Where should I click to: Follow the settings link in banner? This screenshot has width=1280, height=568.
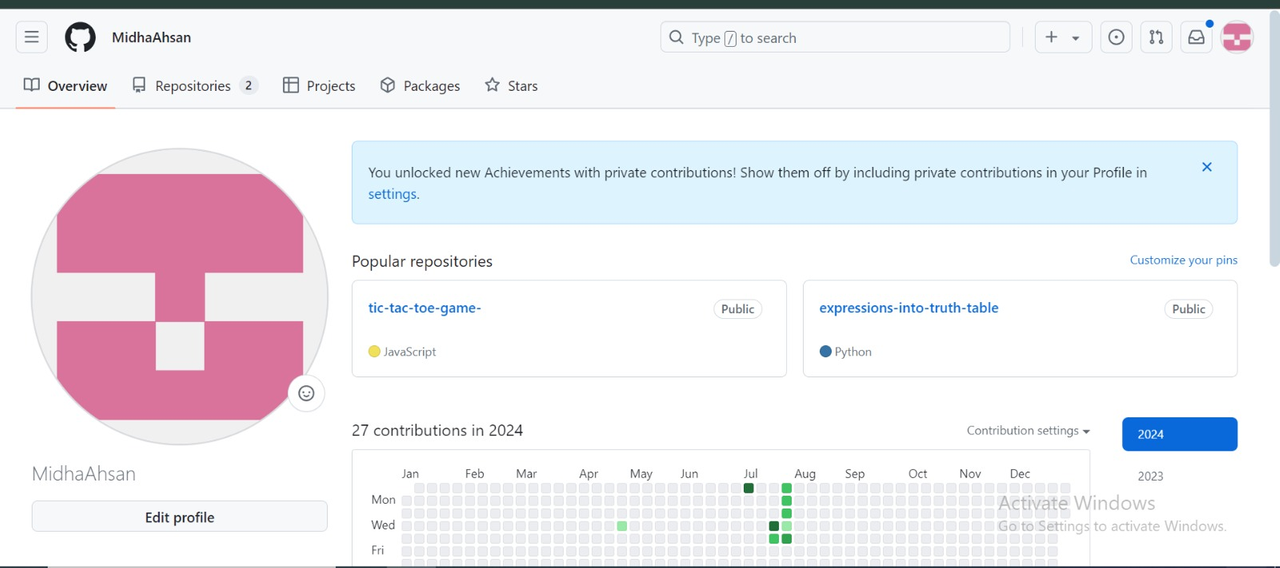point(392,194)
